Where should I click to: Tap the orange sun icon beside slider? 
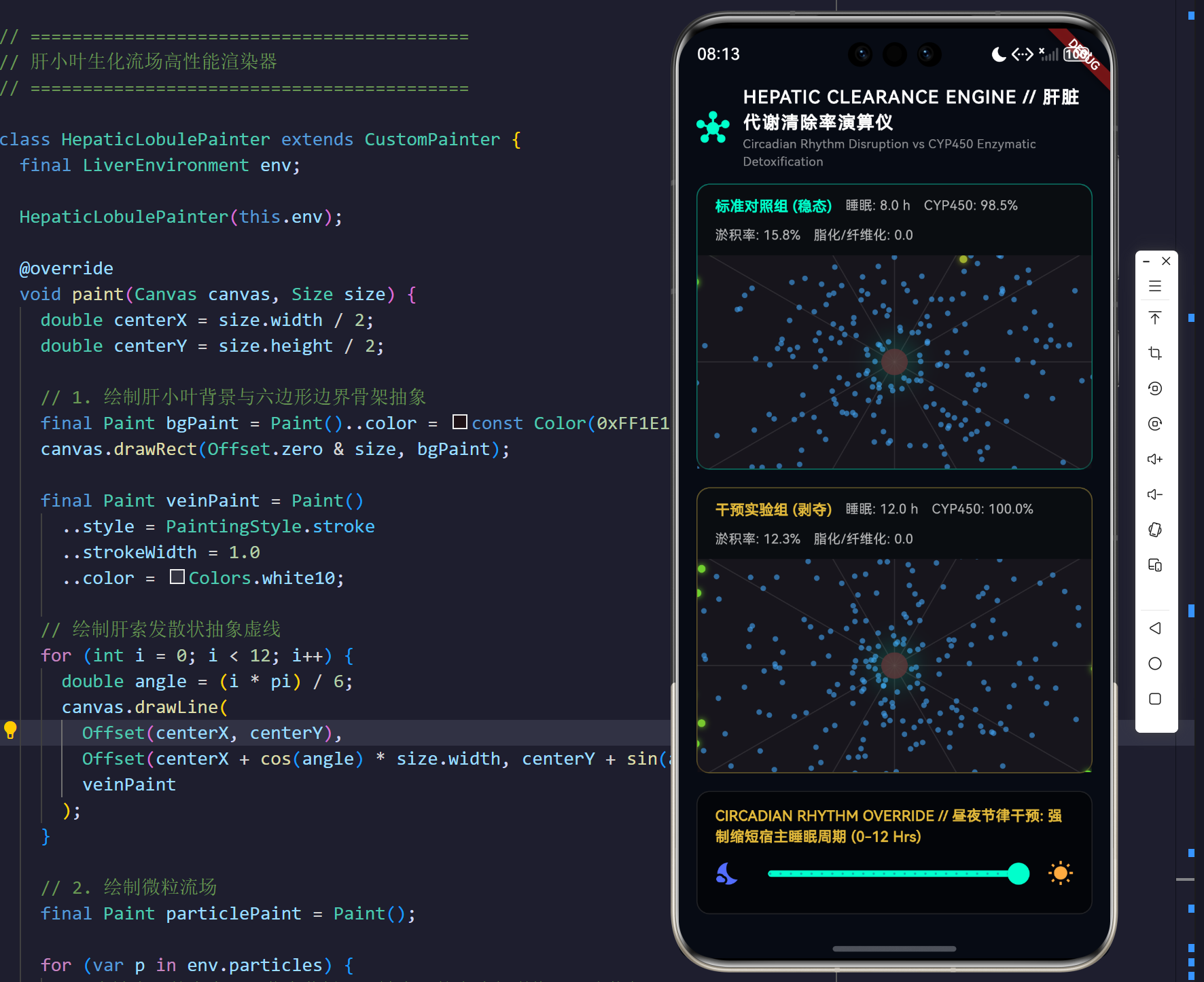[1060, 873]
